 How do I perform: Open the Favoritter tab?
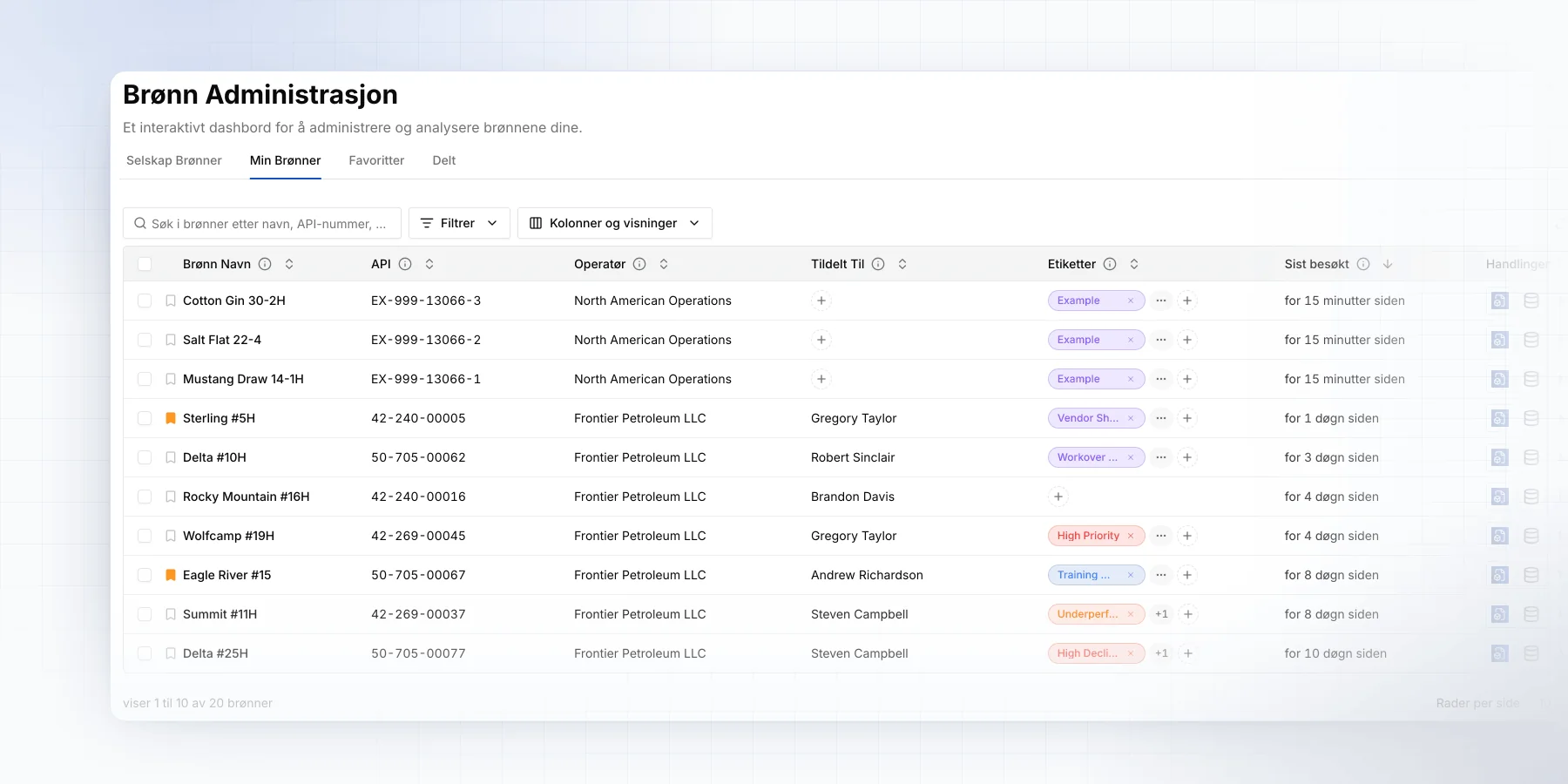coord(376,160)
